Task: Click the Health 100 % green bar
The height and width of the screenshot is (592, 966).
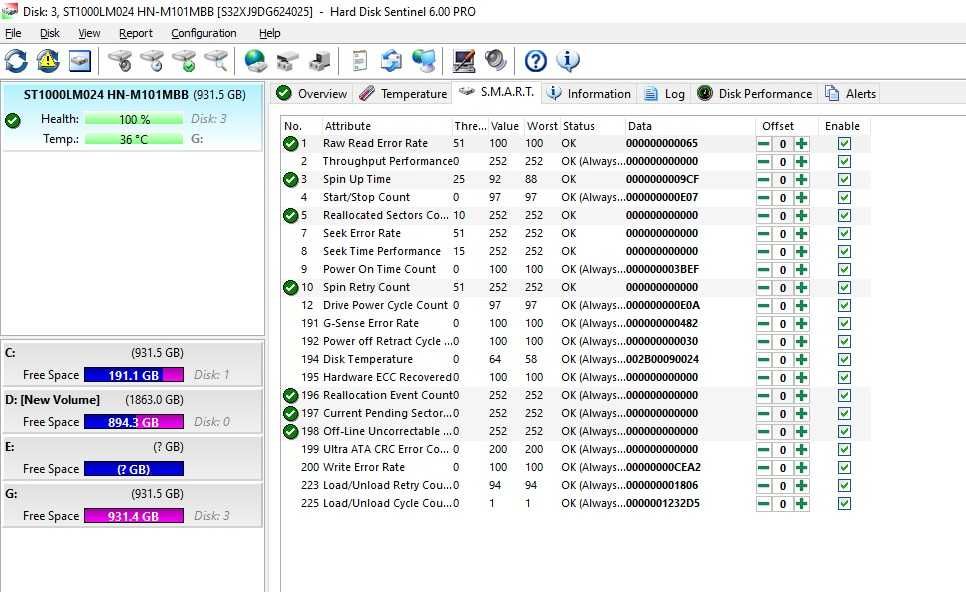Action: coord(134,120)
